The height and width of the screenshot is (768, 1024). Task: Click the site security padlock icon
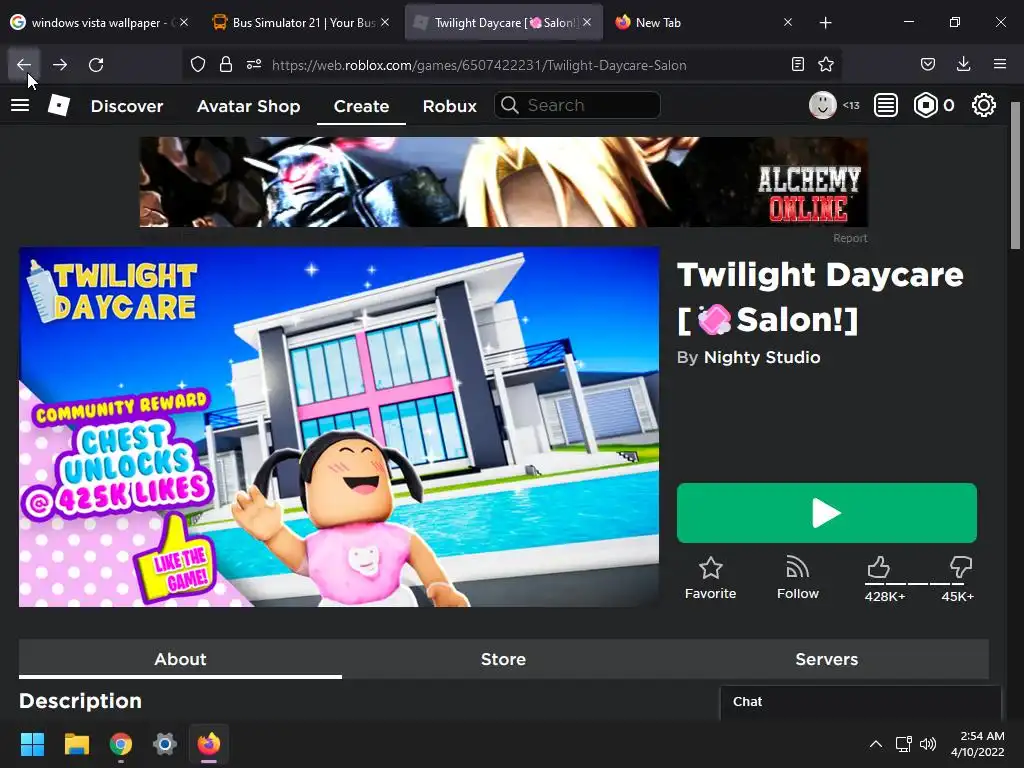click(226, 65)
